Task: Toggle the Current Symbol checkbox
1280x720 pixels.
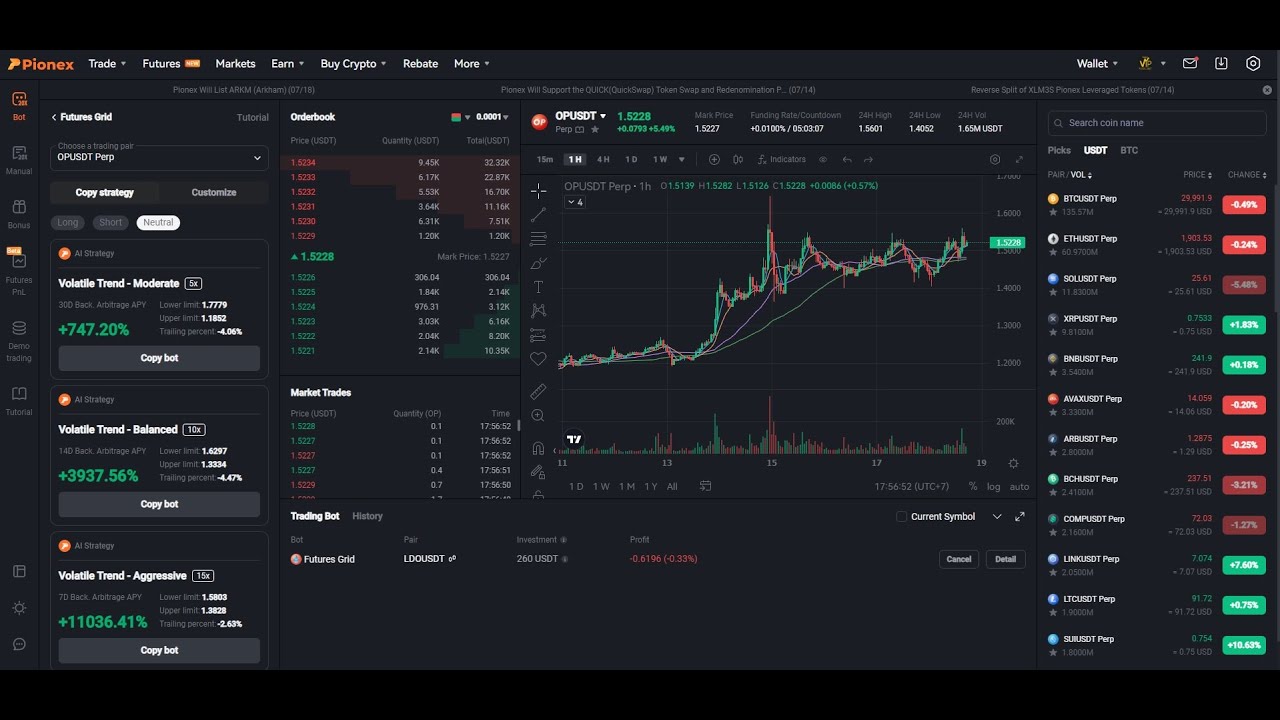Action: tap(901, 517)
